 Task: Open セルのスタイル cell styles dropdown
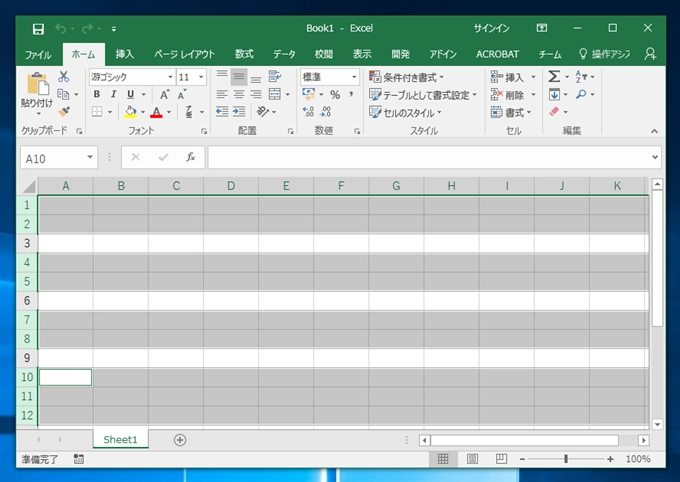click(x=405, y=113)
